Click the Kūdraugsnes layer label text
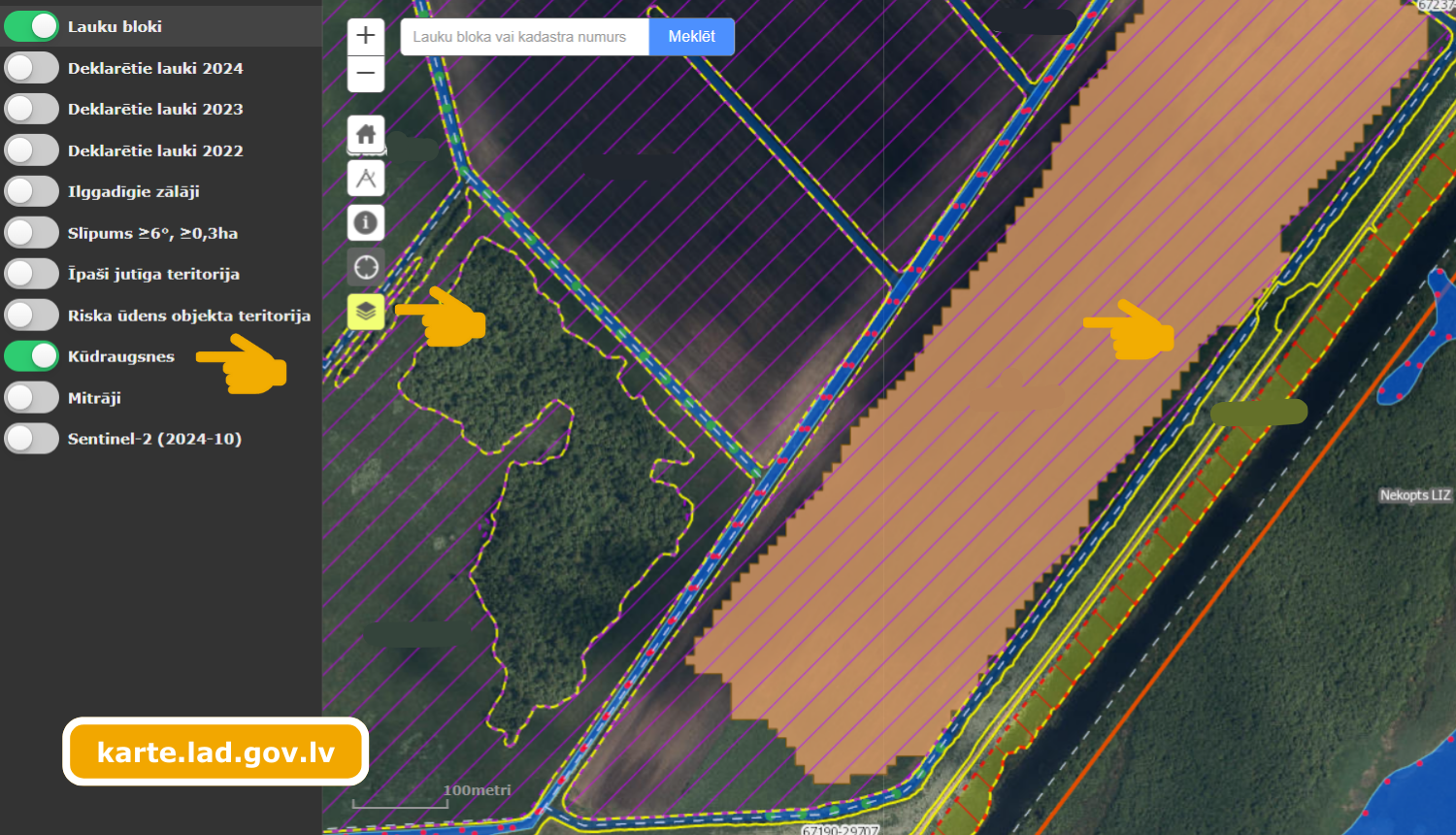Viewport: 1456px width, 835px height. (x=121, y=356)
